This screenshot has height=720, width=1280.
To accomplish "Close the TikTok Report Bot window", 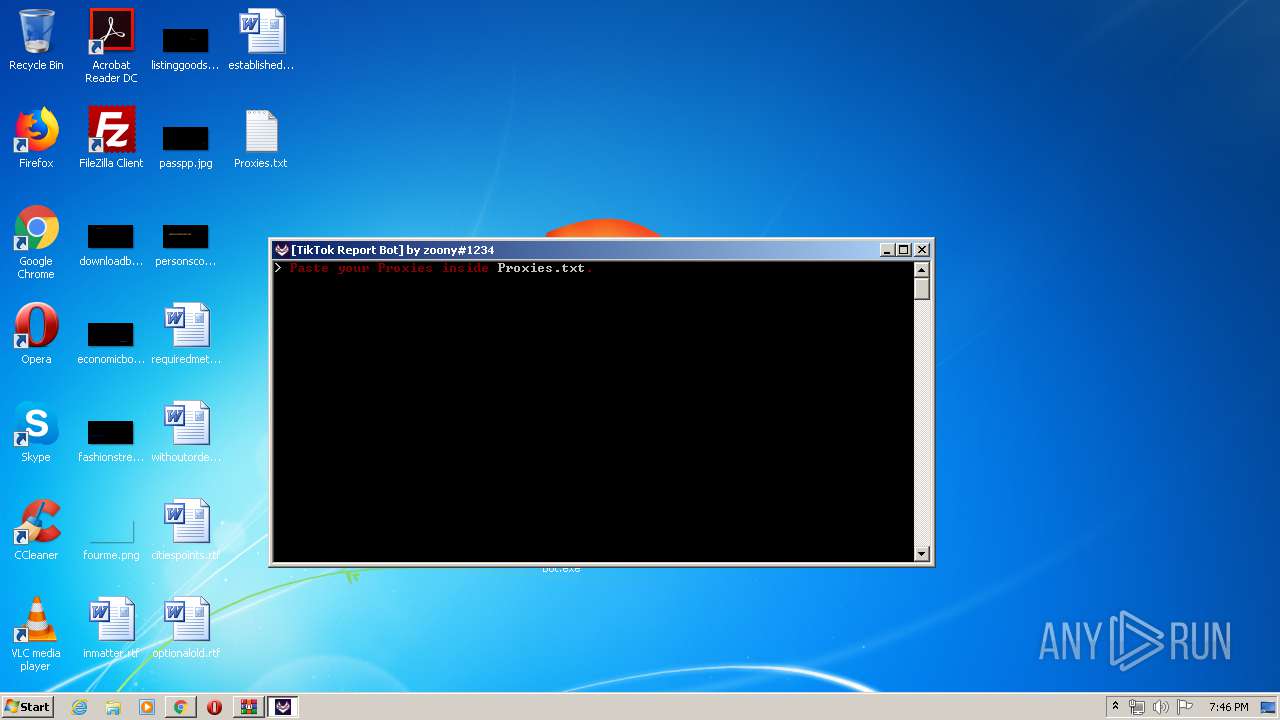I will [922, 250].
